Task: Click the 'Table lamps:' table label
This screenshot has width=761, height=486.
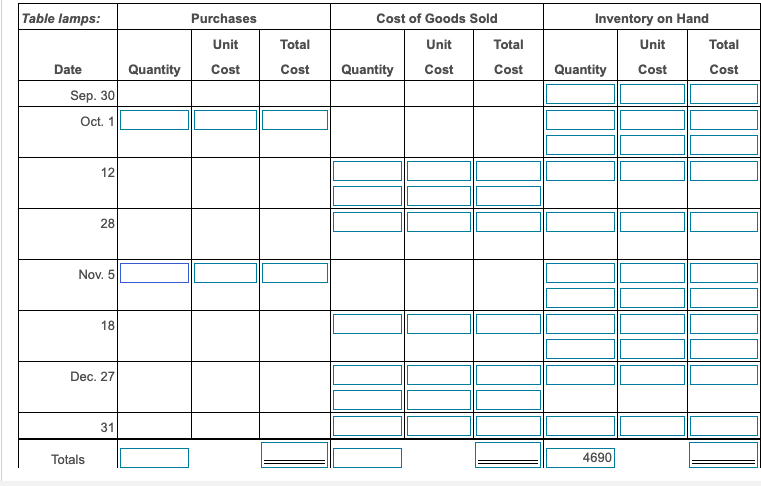Action: [x=61, y=18]
